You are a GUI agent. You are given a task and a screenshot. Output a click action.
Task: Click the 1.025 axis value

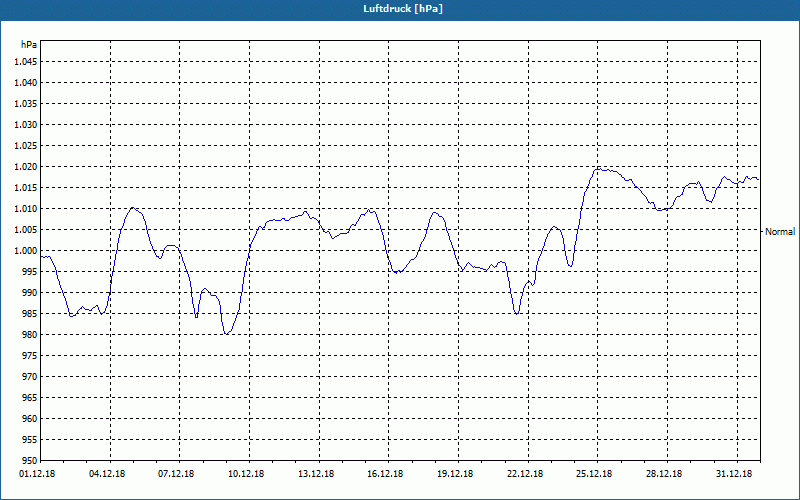point(26,145)
